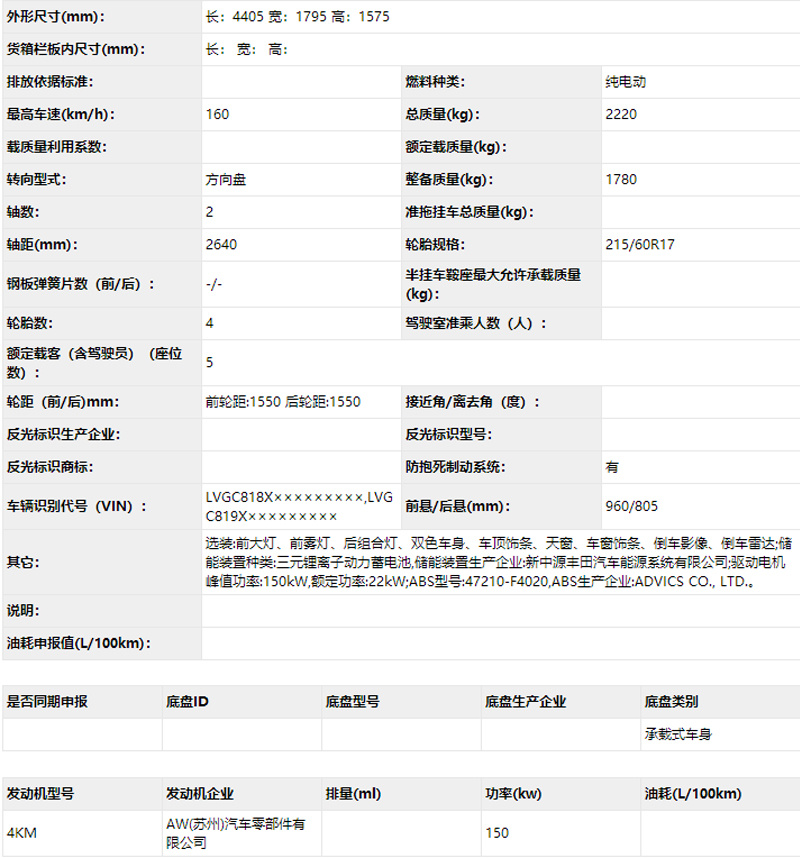Click the ABS value 有
The width and height of the screenshot is (800, 858).
click(x=612, y=467)
